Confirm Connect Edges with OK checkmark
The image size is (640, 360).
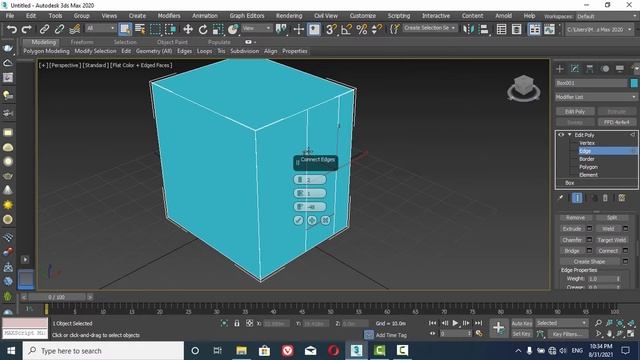pos(298,220)
